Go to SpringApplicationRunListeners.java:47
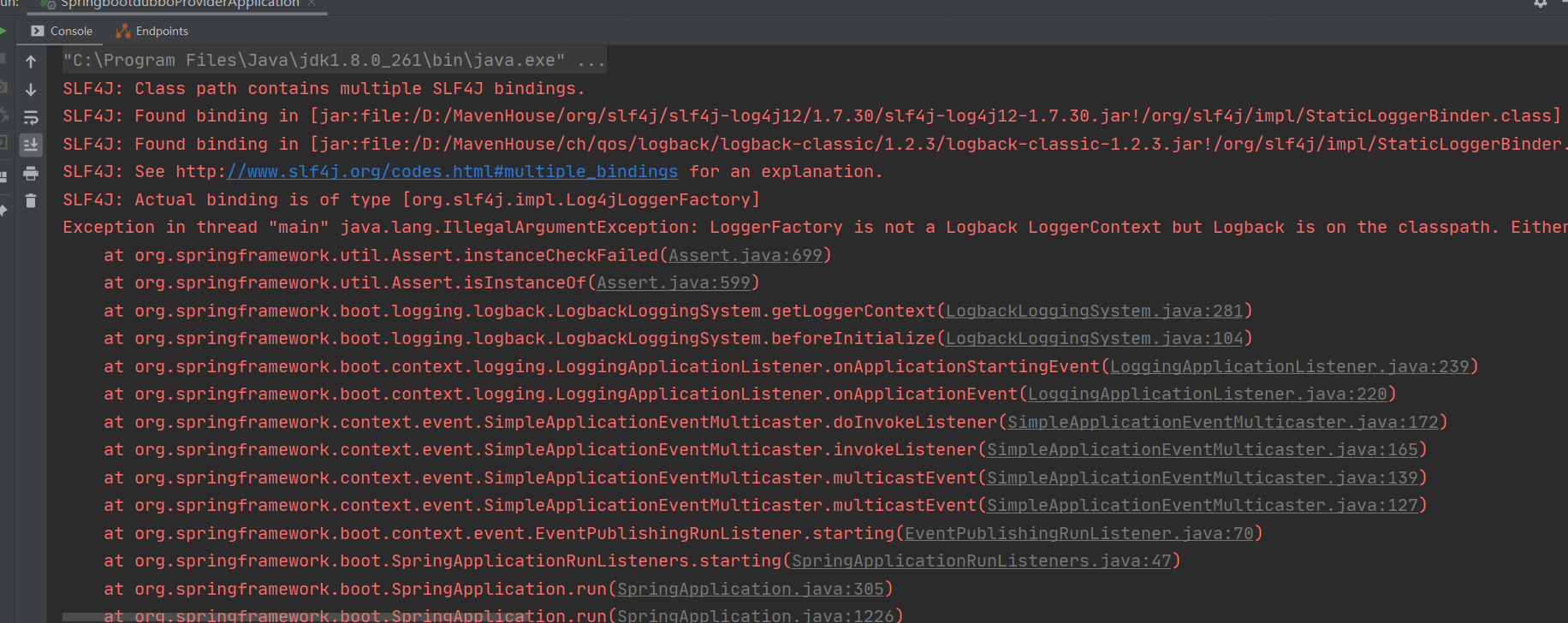 (981, 561)
